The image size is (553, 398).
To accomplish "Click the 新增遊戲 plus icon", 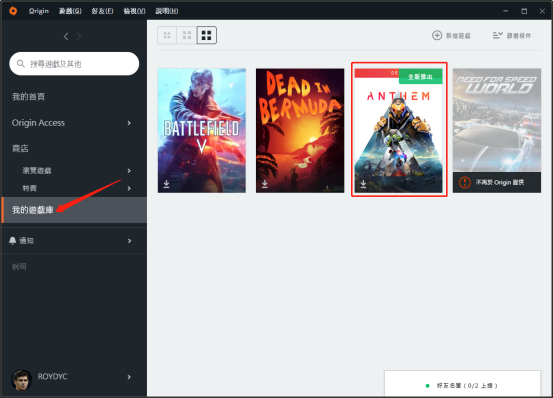I will point(437,35).
